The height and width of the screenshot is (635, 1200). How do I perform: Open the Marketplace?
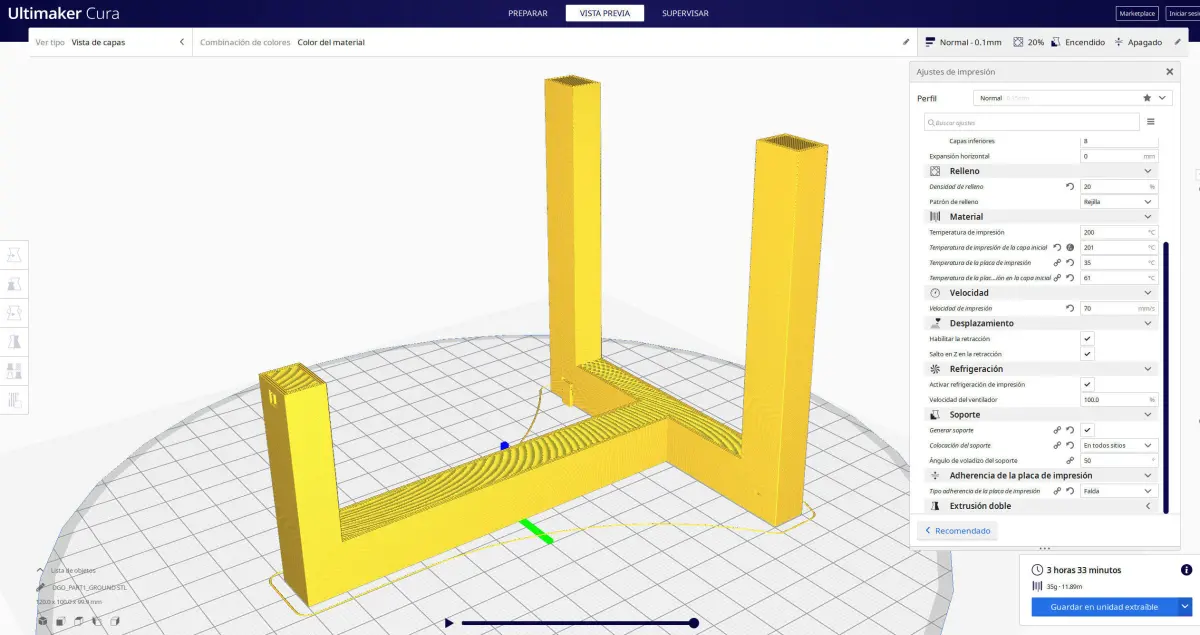tap(1136, 14)
